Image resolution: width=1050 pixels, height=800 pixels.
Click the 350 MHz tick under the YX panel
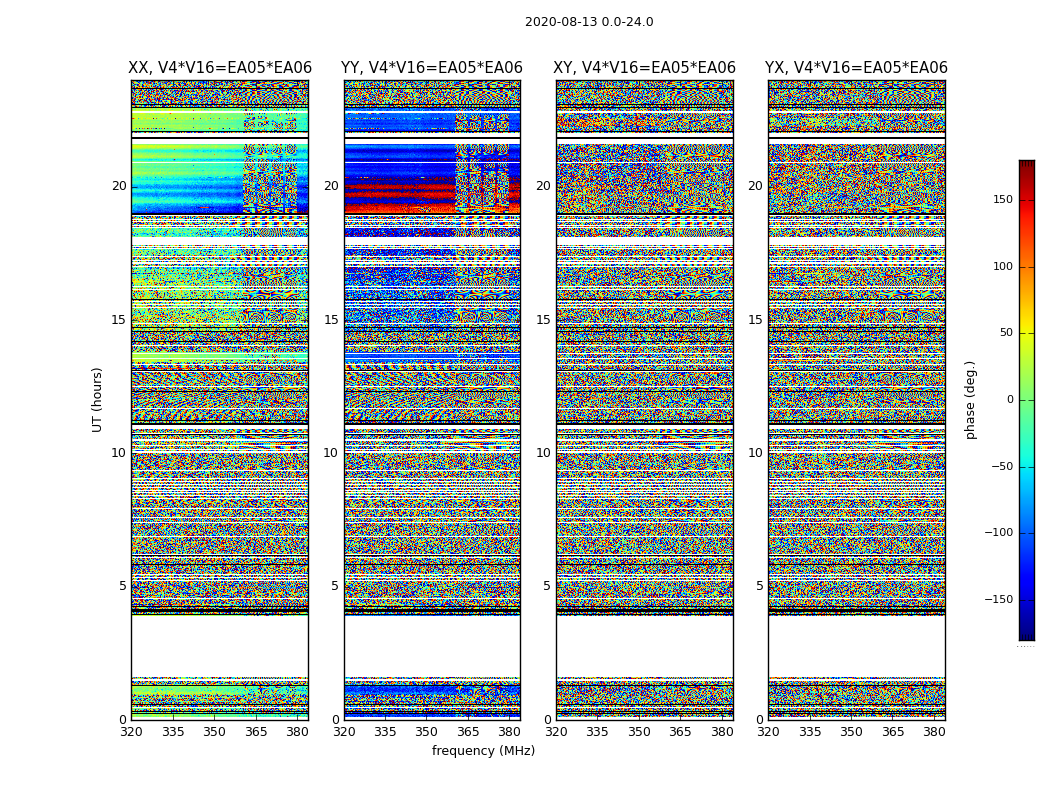[x=851, y=732]
